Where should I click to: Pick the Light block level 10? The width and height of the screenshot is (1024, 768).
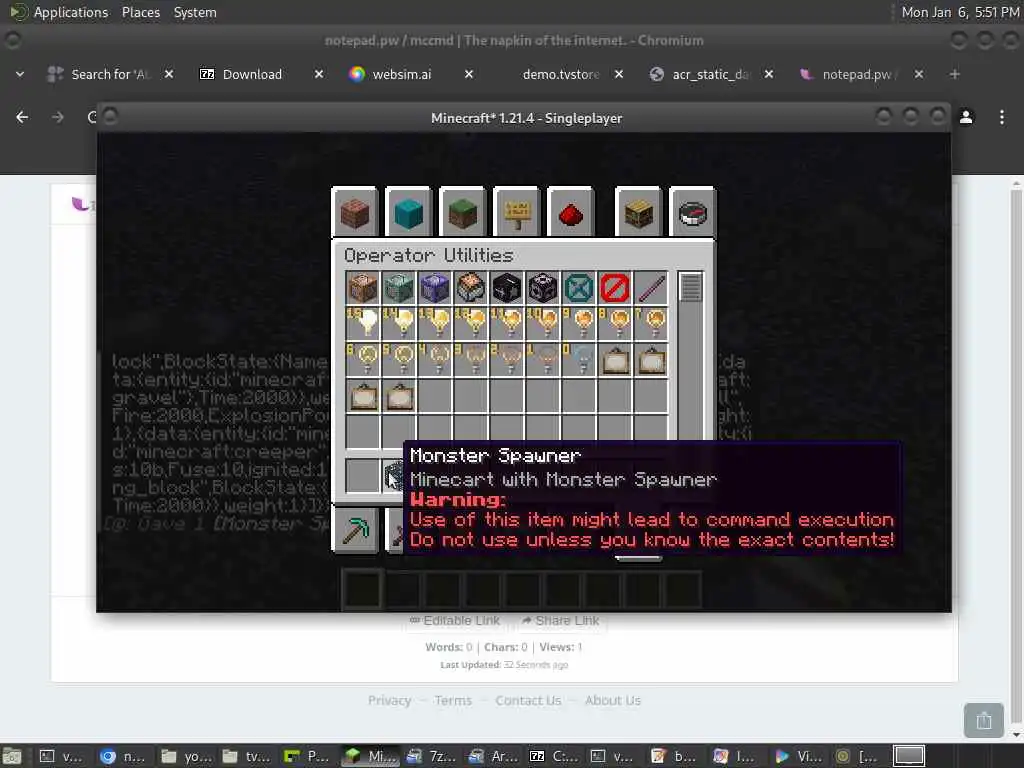click(x=543, y=324)
